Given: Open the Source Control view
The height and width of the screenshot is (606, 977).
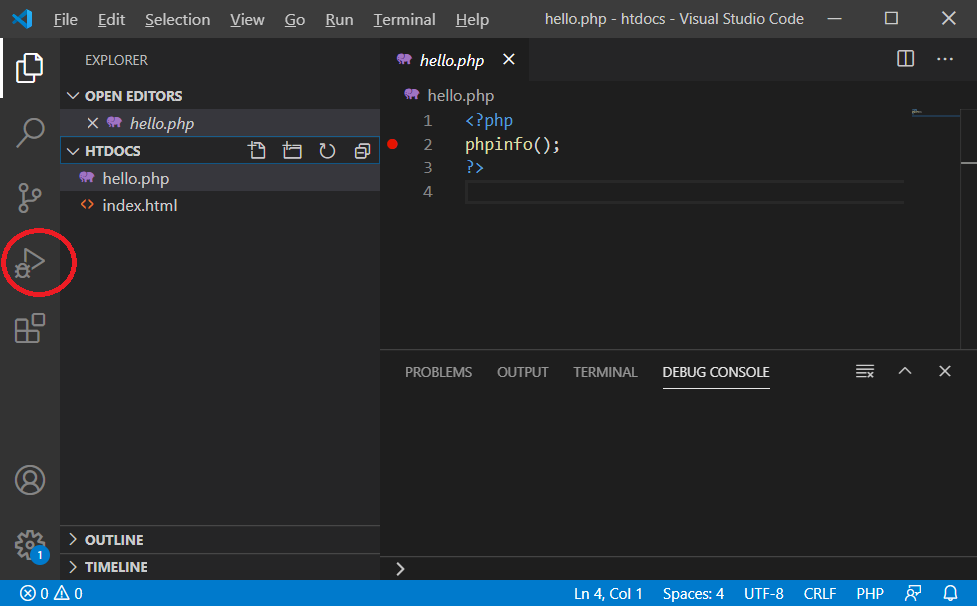Looking at the screenshot, I should point(30,198).
